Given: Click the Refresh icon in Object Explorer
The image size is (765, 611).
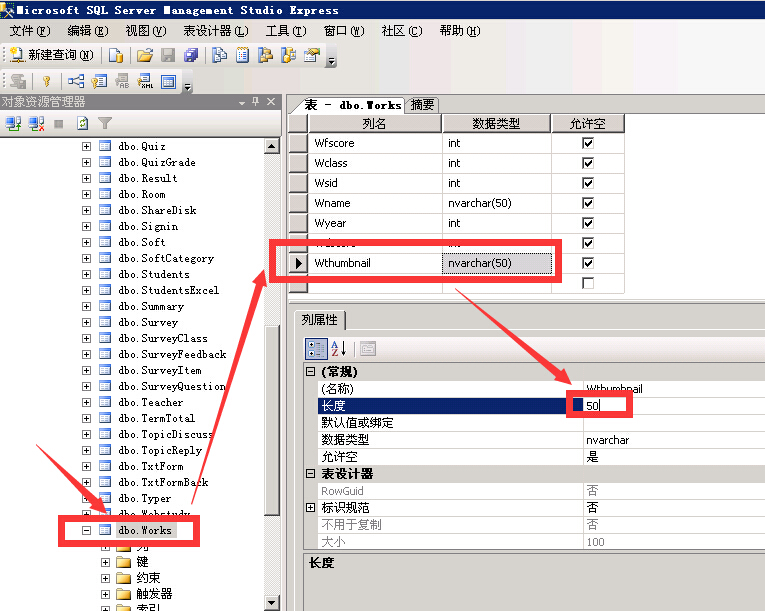Looking at the screenshot, I should pos(82,123).
